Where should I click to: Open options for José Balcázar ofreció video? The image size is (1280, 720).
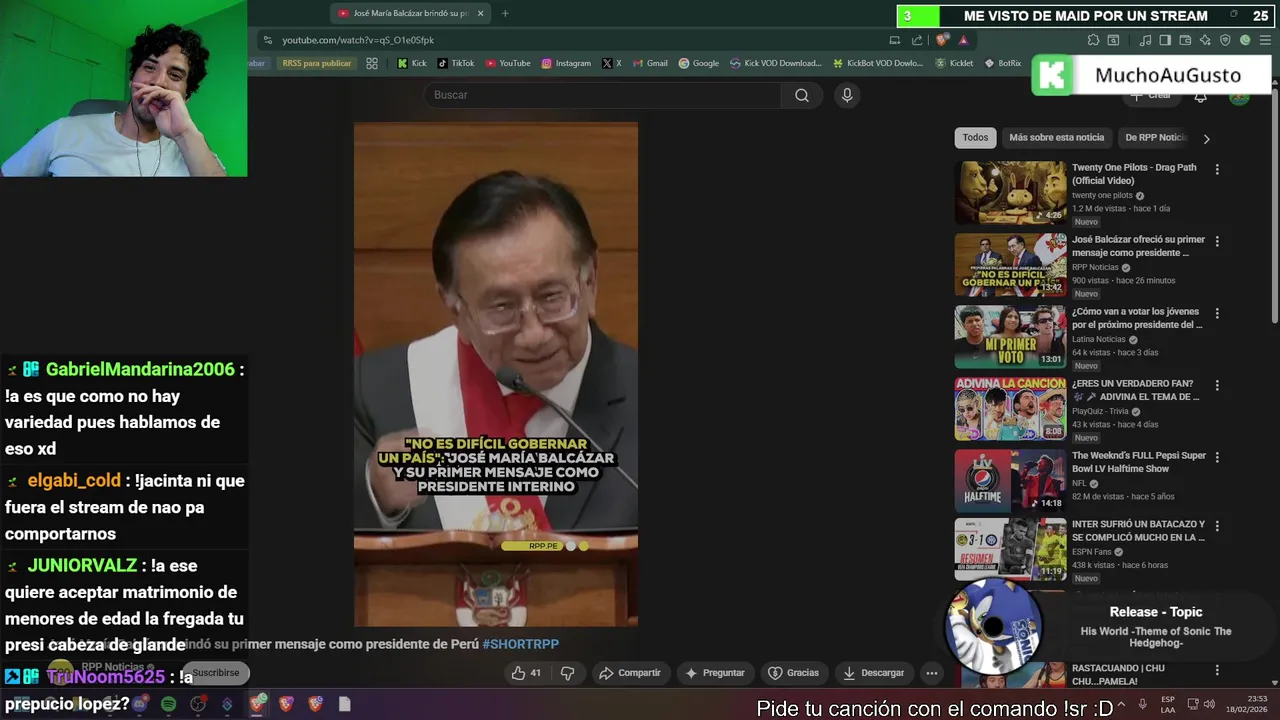1217,241
